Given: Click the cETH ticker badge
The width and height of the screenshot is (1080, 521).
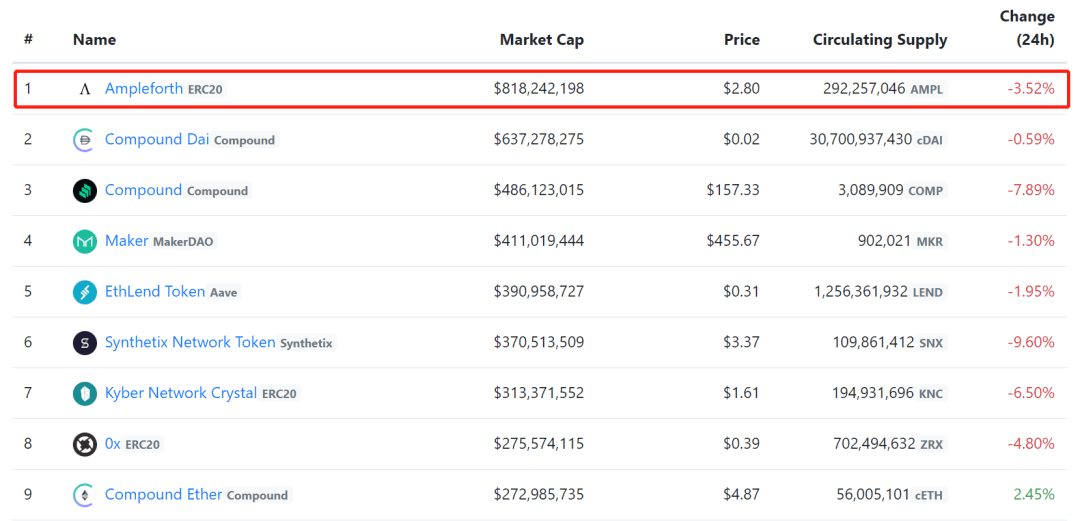Looking at the screenshot, I should [931, 496].
